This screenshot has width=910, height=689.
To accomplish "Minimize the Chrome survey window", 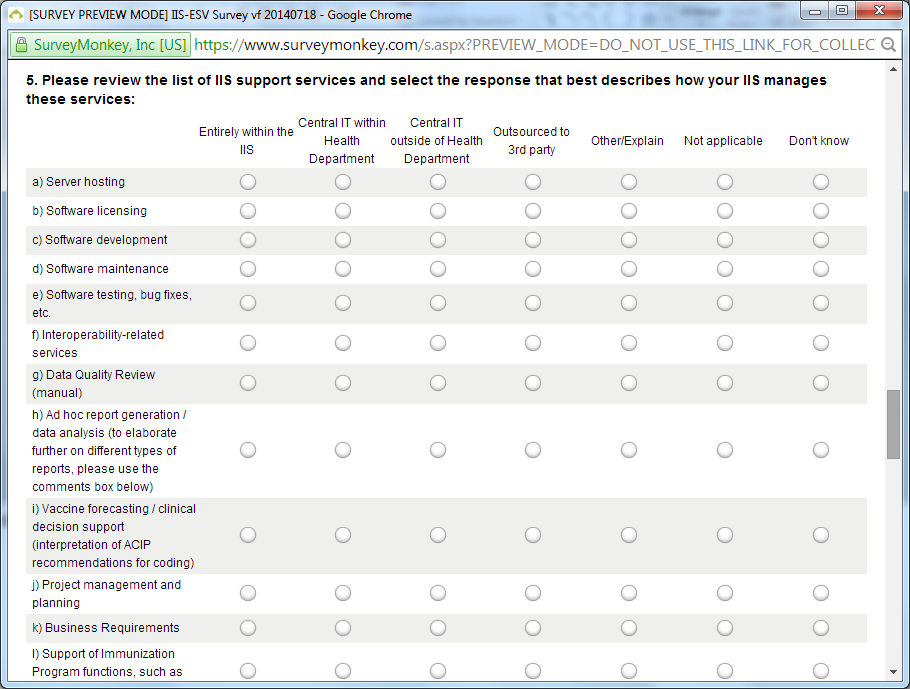I will point(816,11).
